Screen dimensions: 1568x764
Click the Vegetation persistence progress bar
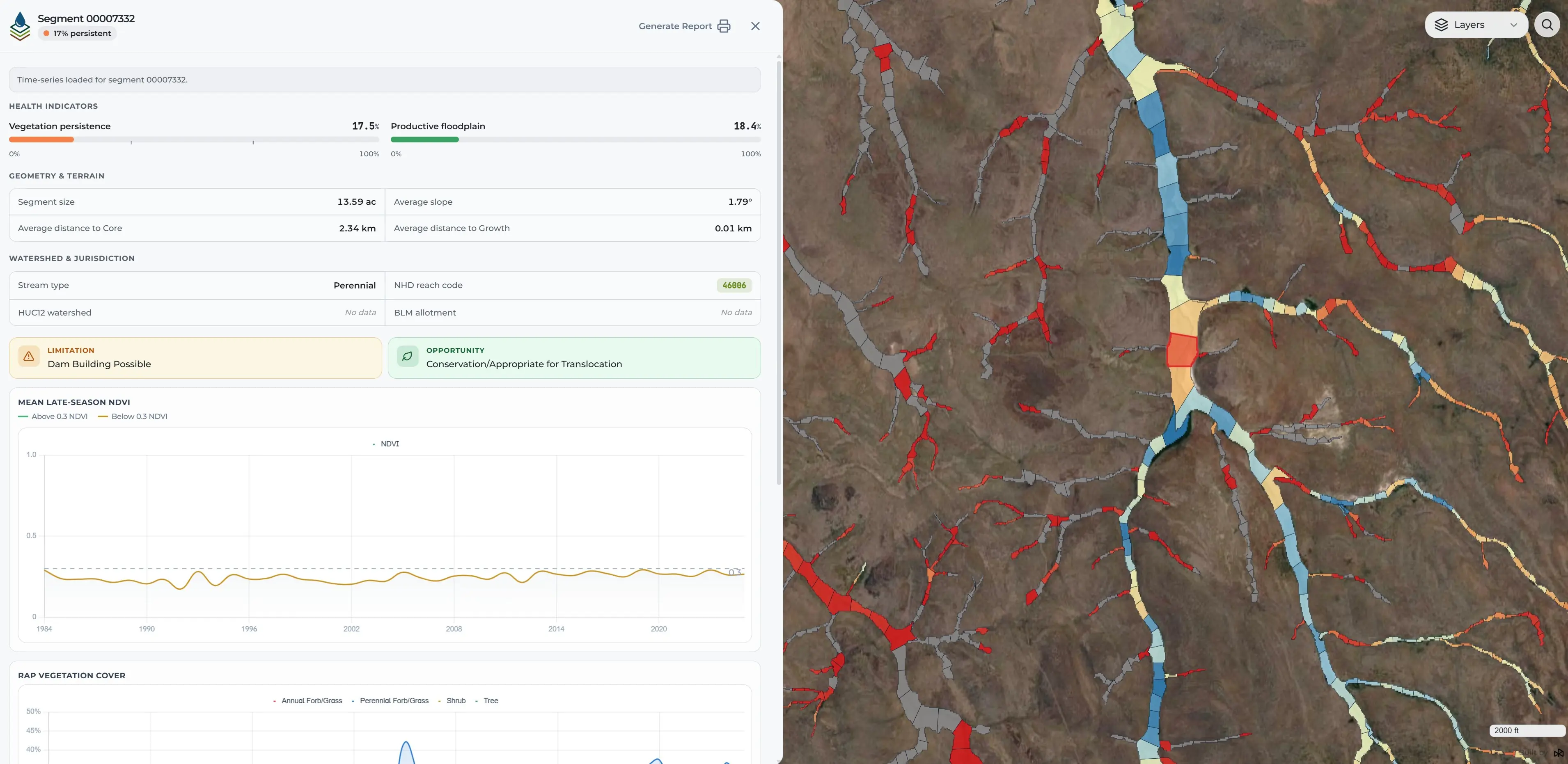click(194, 140)
